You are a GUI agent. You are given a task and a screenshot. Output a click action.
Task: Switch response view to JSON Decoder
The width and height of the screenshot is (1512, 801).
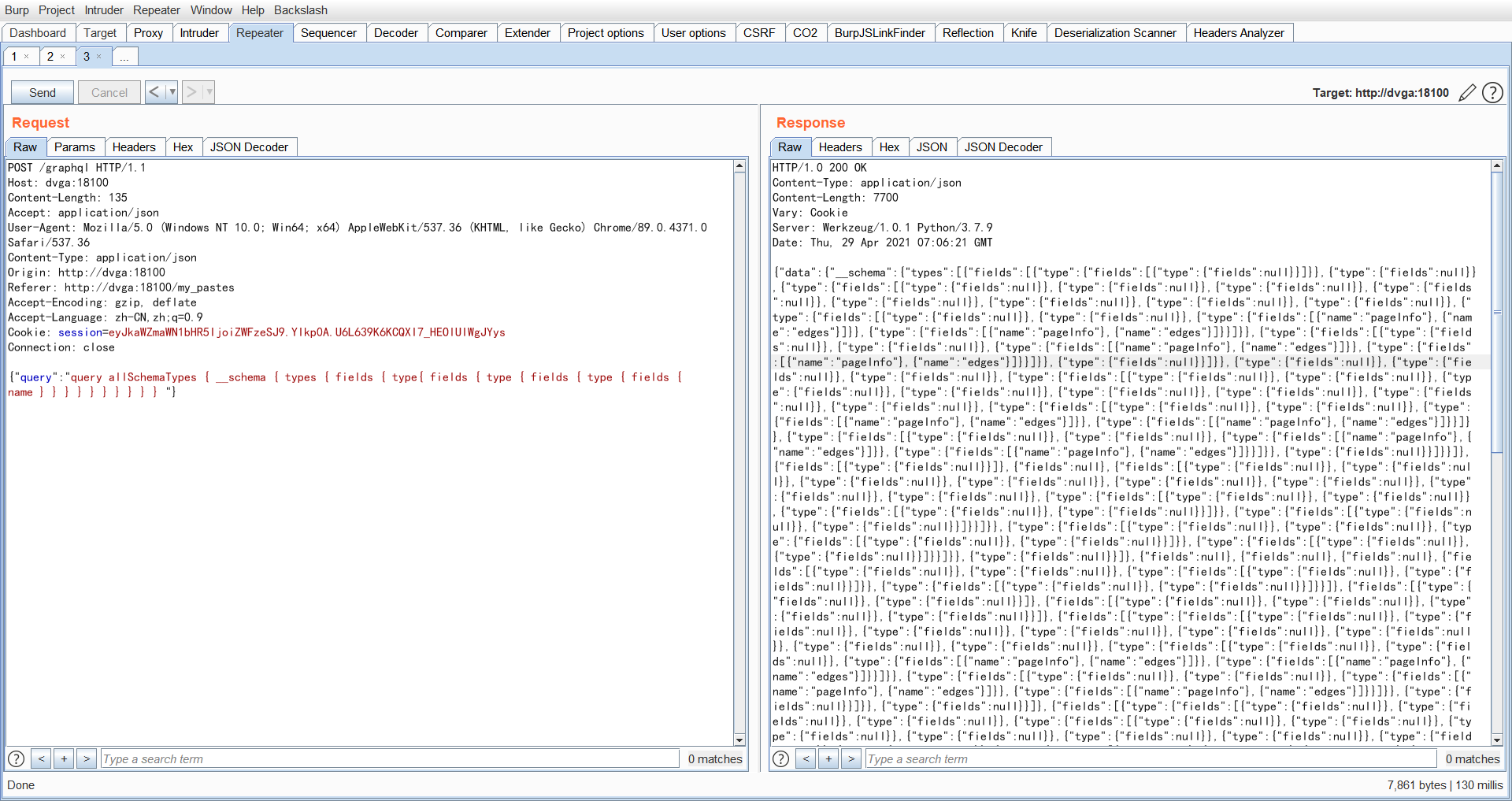click(1003, 146)
